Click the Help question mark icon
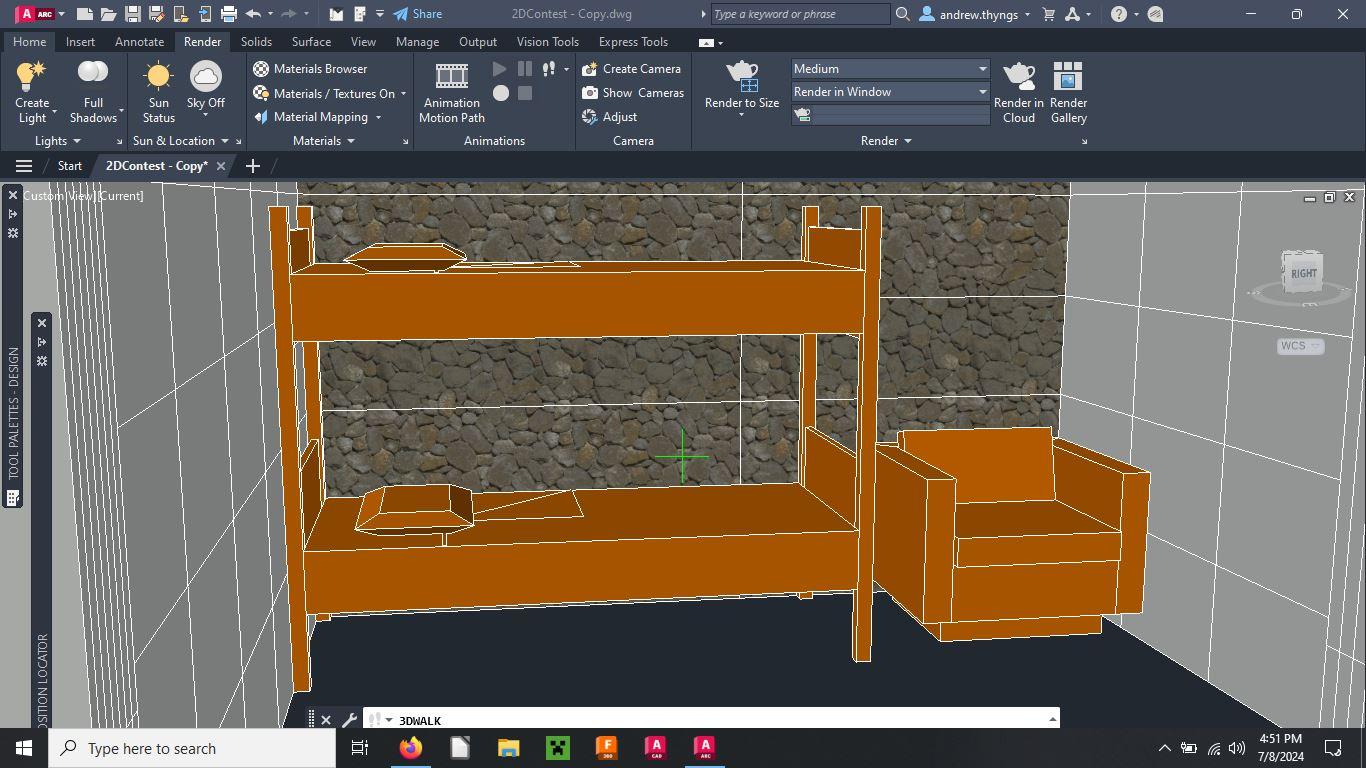1366x768 pixels. click(1119, 14)
